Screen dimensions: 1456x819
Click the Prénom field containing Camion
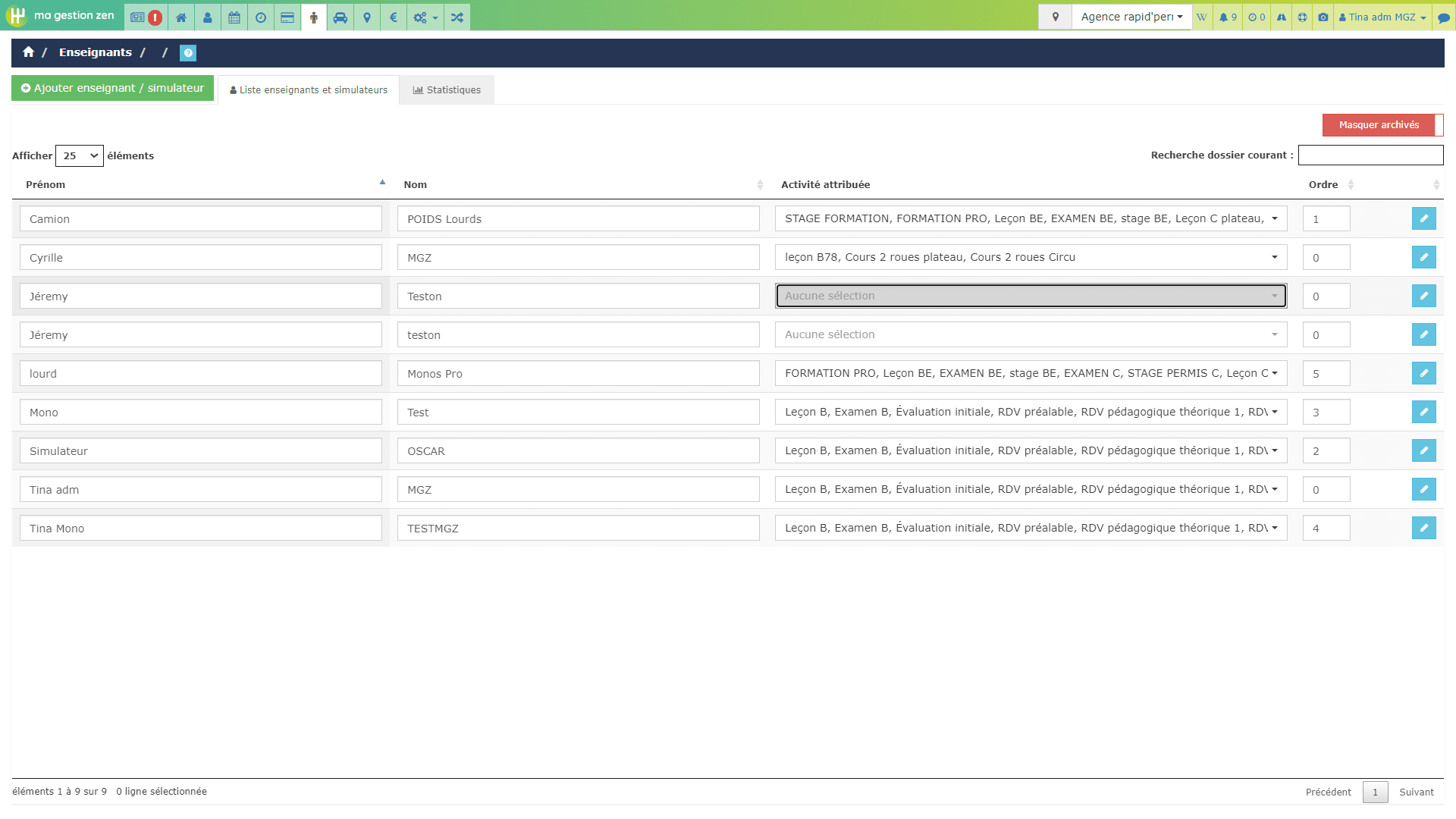[201, 218]
